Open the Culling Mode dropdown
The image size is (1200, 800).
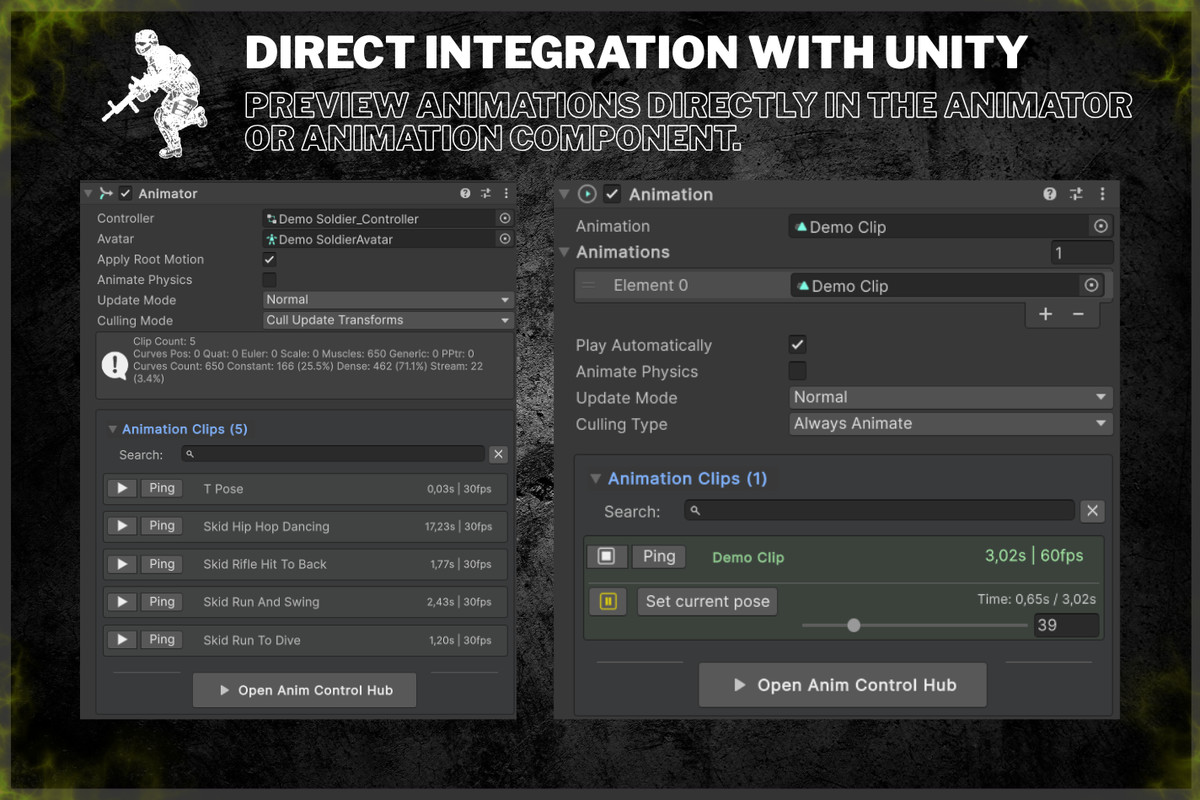[388, 320]
